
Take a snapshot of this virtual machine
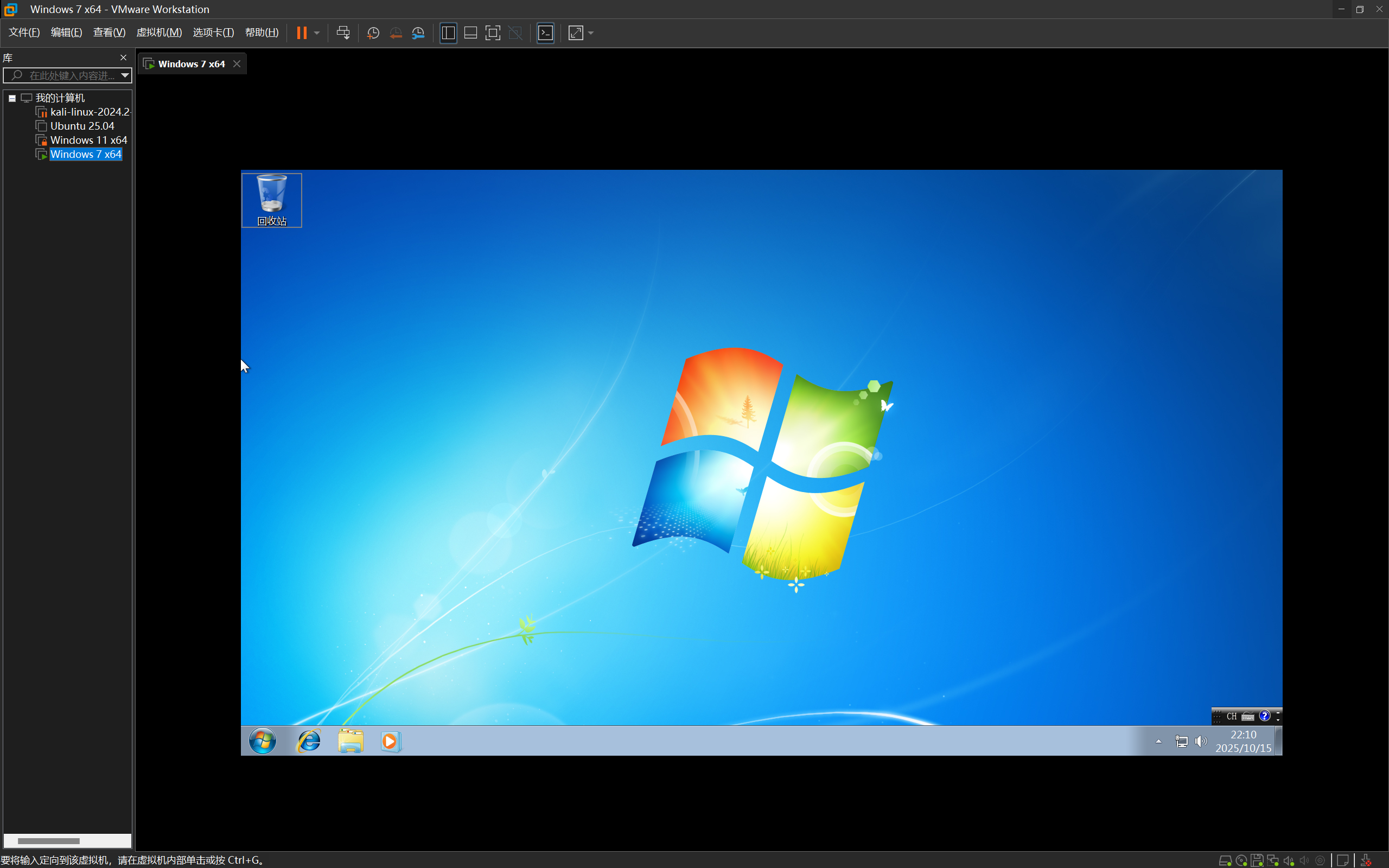click(x=373, y=33)
